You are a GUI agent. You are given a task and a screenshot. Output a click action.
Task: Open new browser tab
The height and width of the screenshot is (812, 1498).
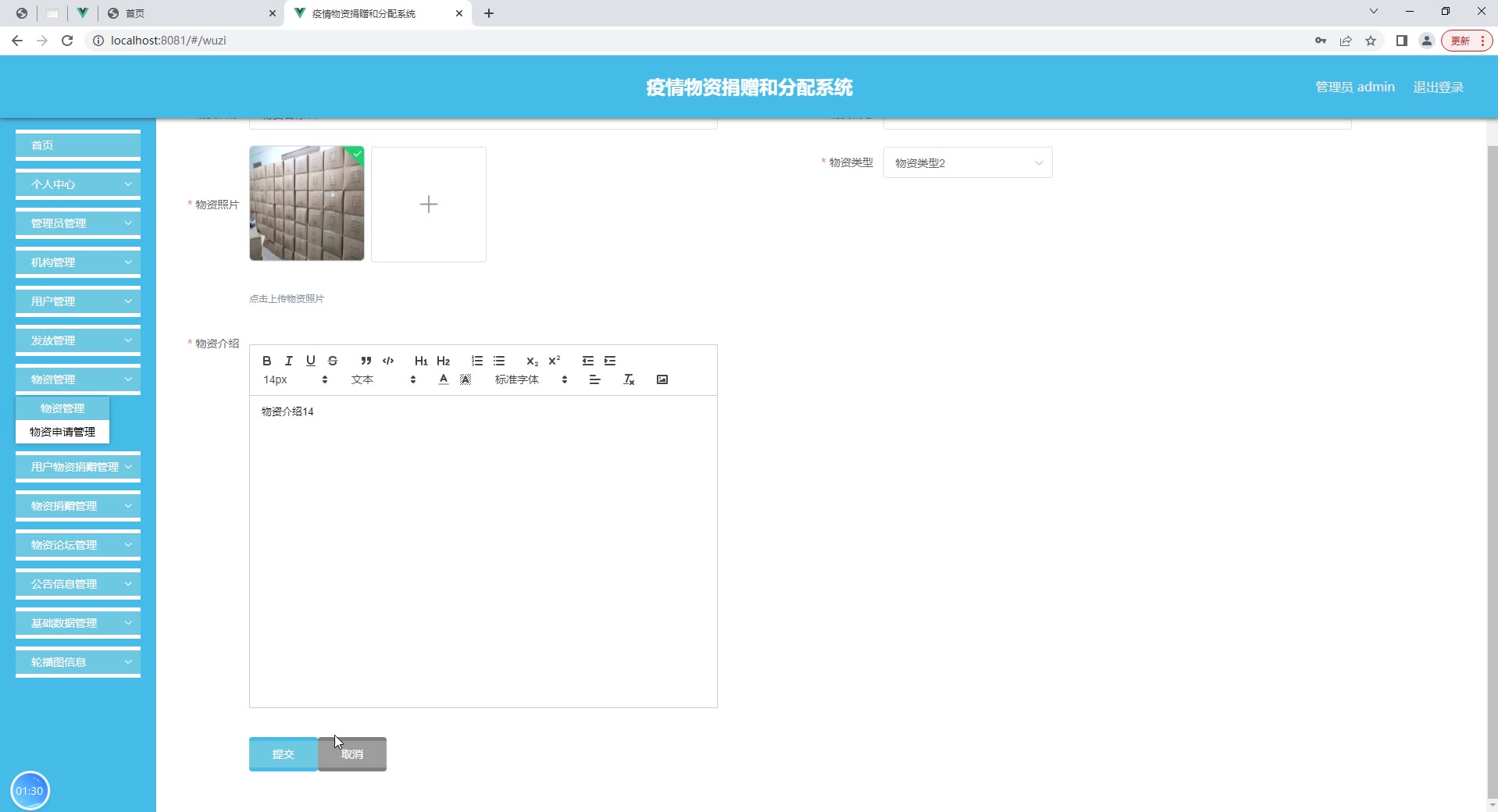[x=489, y=13]
